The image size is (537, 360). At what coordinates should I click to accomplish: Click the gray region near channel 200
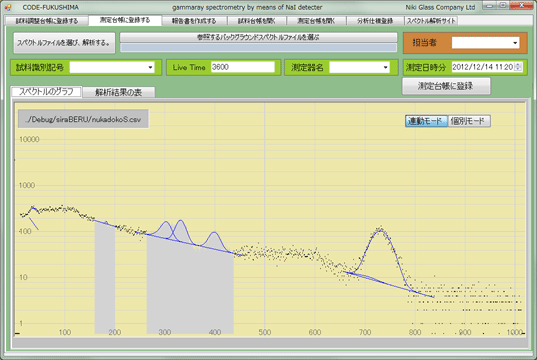[105, 277]
